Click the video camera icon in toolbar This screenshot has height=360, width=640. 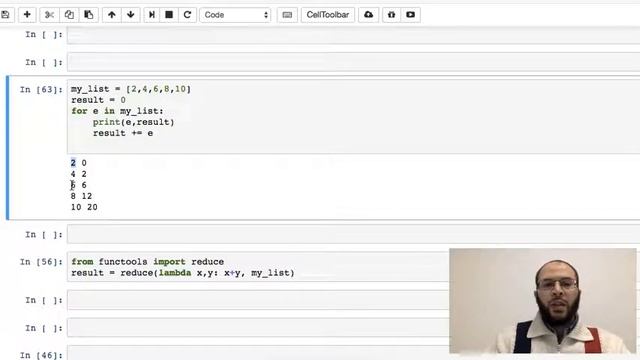(x=410, y=15)
